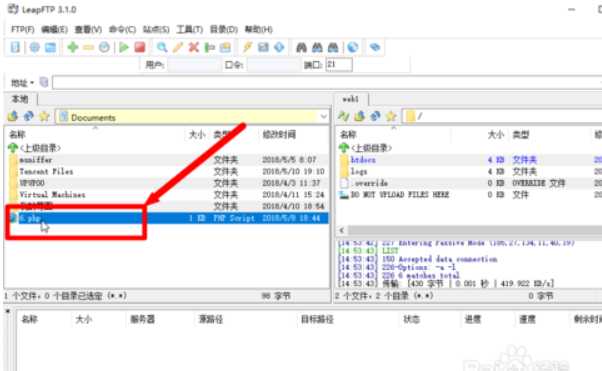Click the 口令 password field
The height and width of the screenshot is (371, 602).
(273, 65)
